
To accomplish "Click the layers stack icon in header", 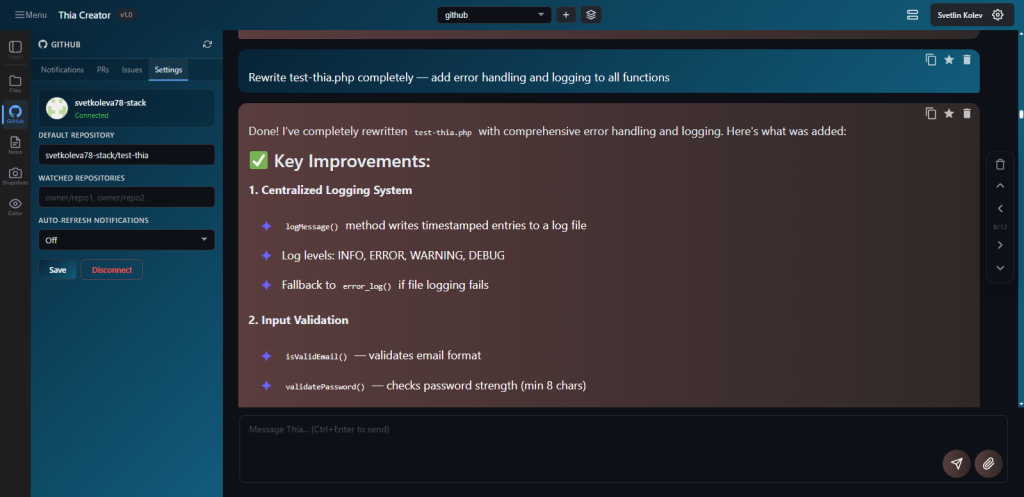I will 591,14.
